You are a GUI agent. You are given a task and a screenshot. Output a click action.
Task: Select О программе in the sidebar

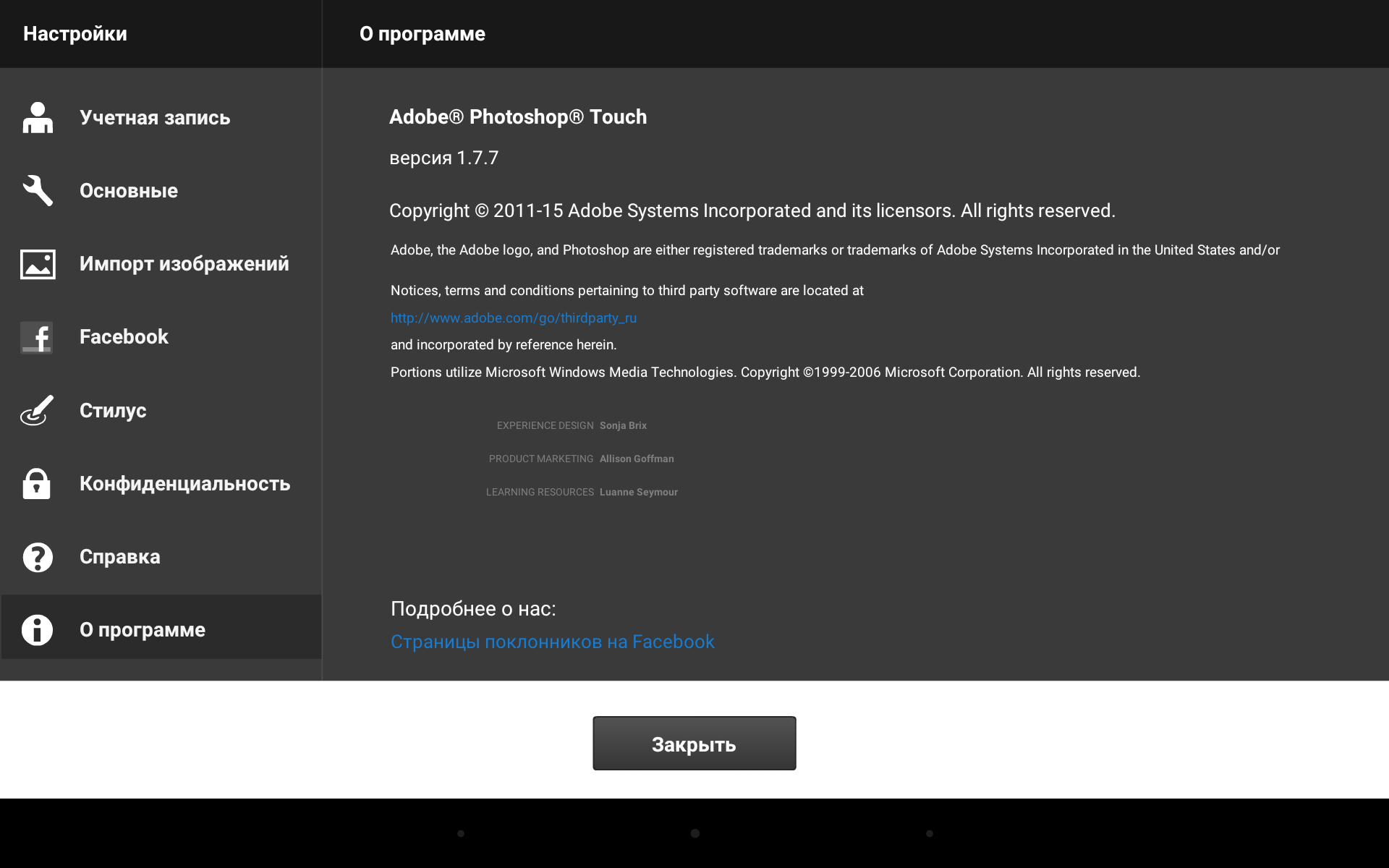161,627
